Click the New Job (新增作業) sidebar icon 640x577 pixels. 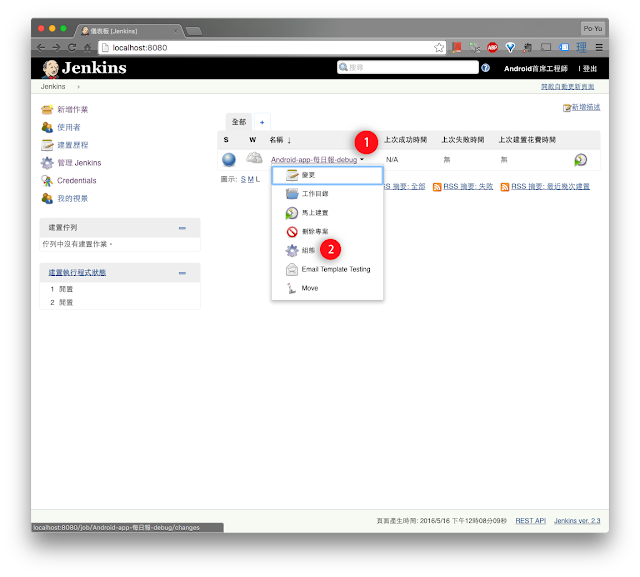(47, 109)
